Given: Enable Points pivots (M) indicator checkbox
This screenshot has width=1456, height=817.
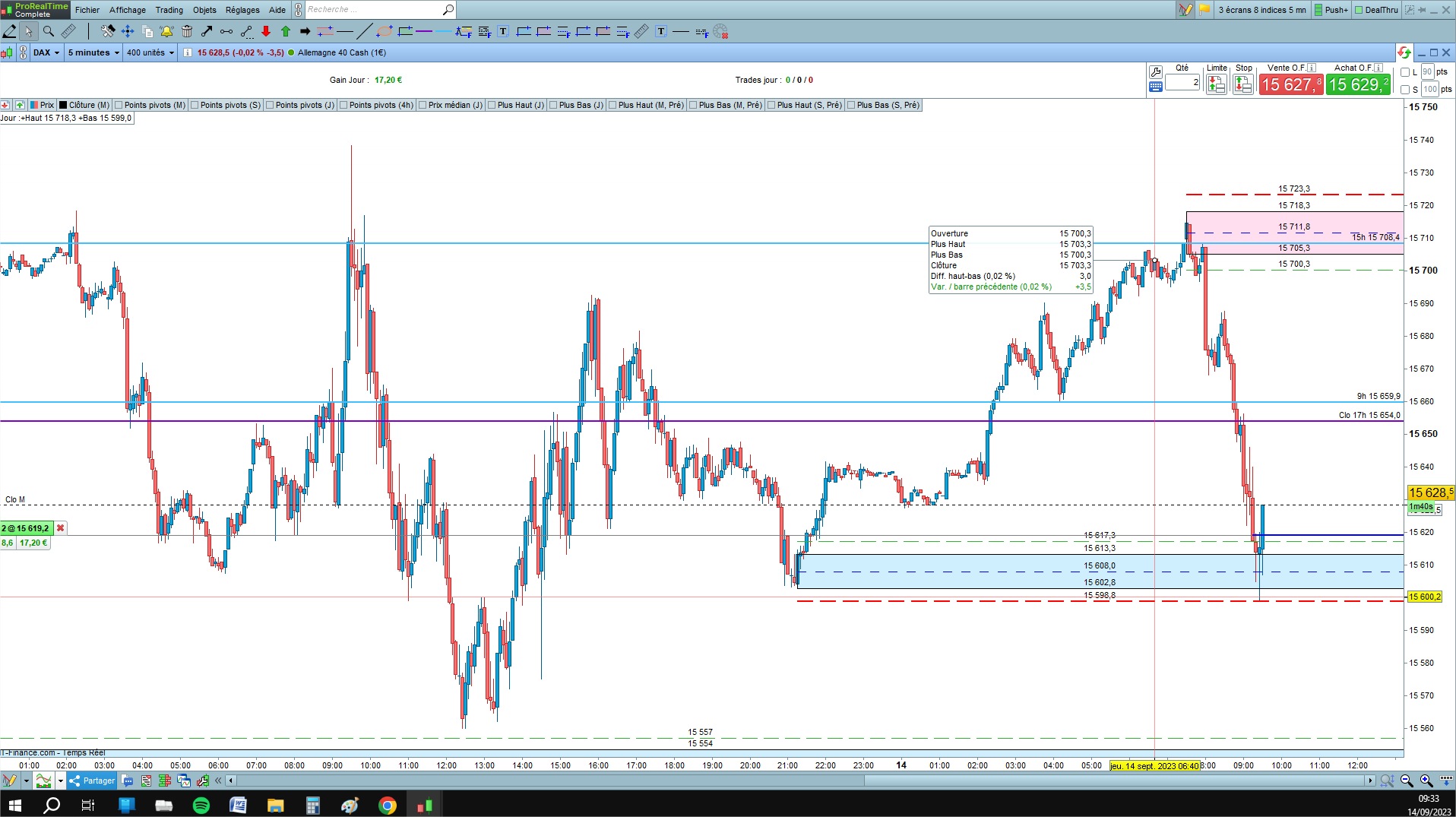Looking at the screenshot, I should [x=119, y=105].
